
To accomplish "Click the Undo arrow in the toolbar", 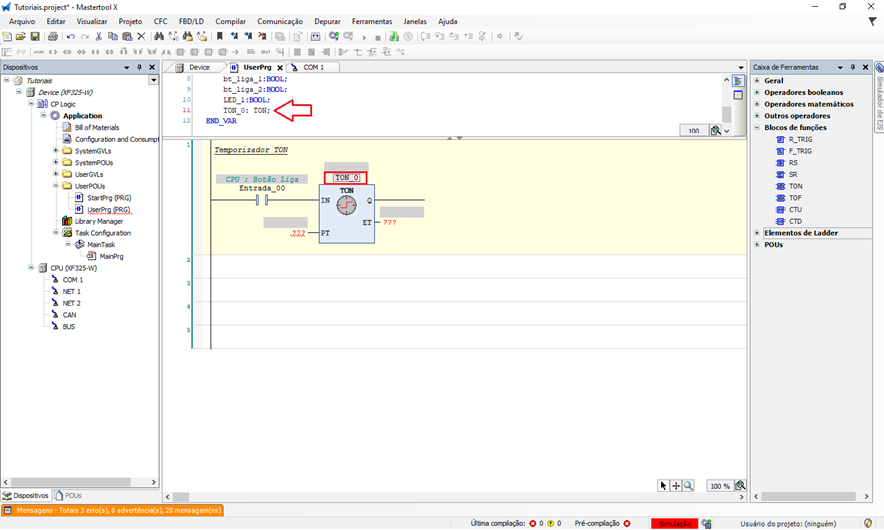I will (x=71, y=37).
